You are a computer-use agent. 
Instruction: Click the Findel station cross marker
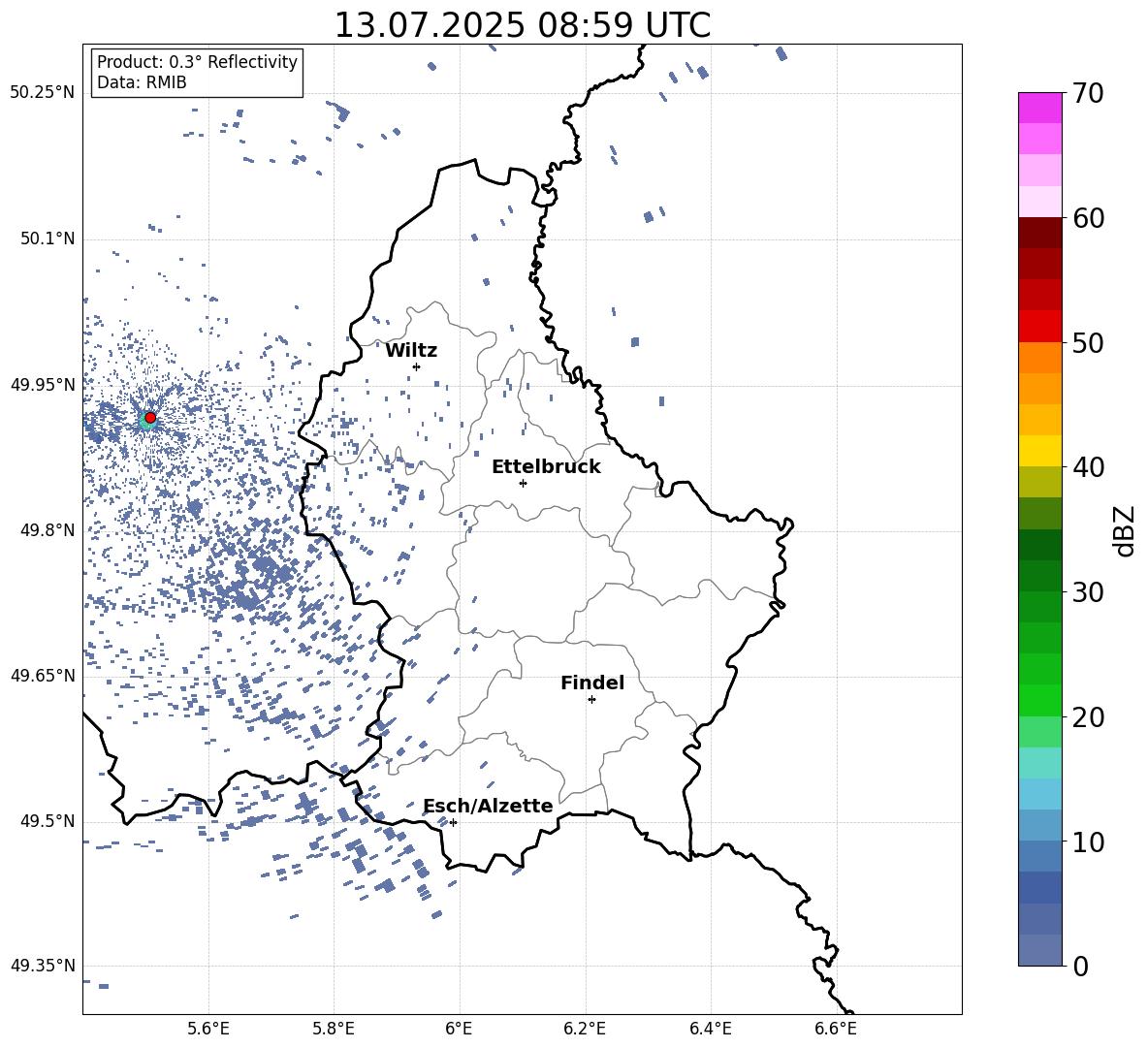click(591, 699)
